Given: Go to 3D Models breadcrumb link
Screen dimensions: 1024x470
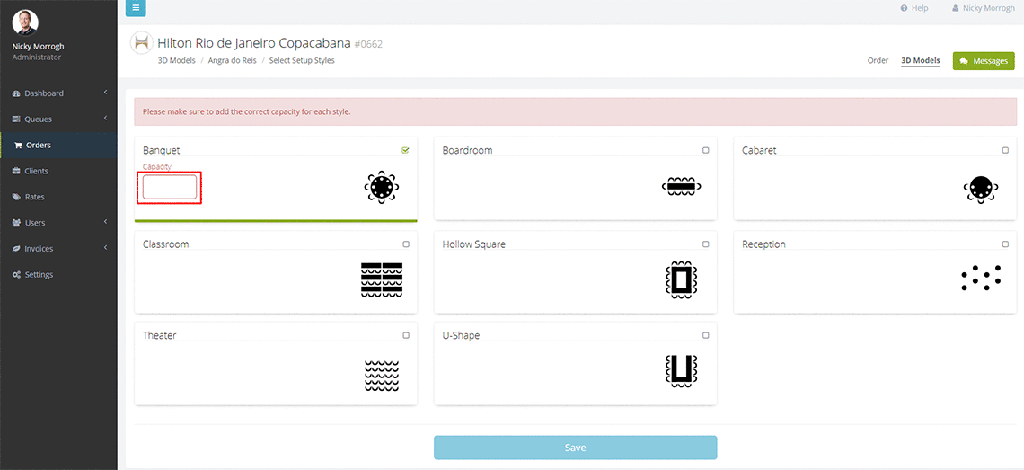Looking at the screenshot, I should point(176,61).
